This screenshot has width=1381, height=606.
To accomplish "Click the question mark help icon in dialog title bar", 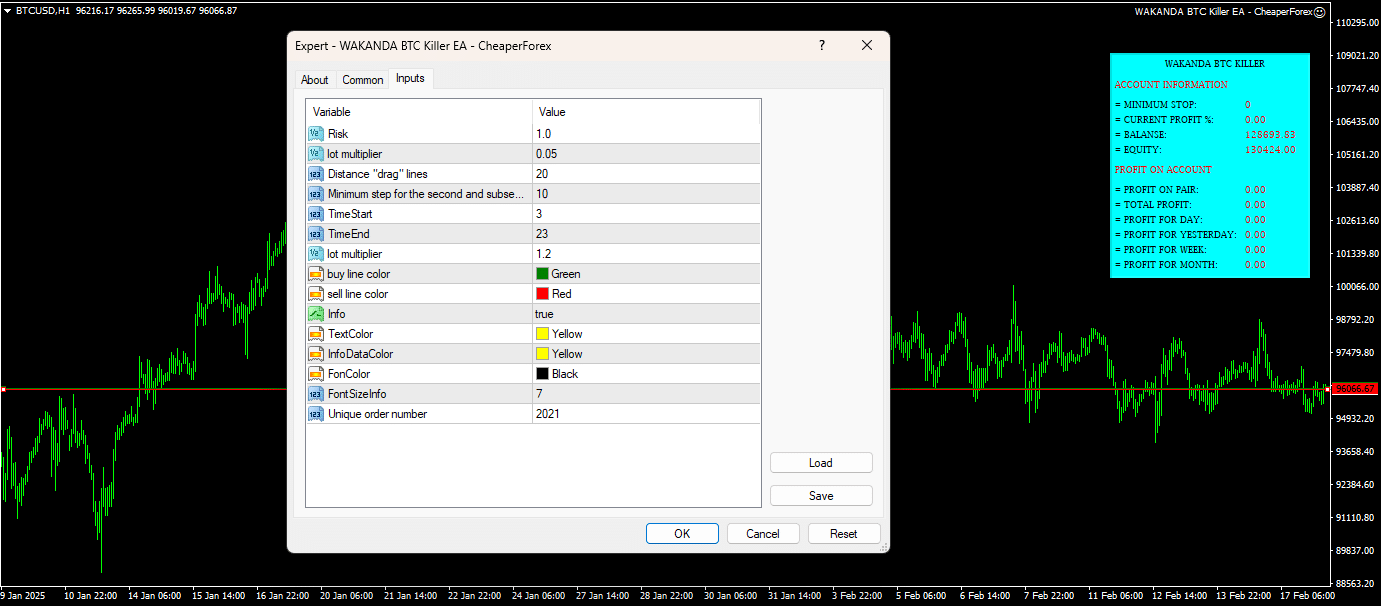I will [x=822, y=45].
